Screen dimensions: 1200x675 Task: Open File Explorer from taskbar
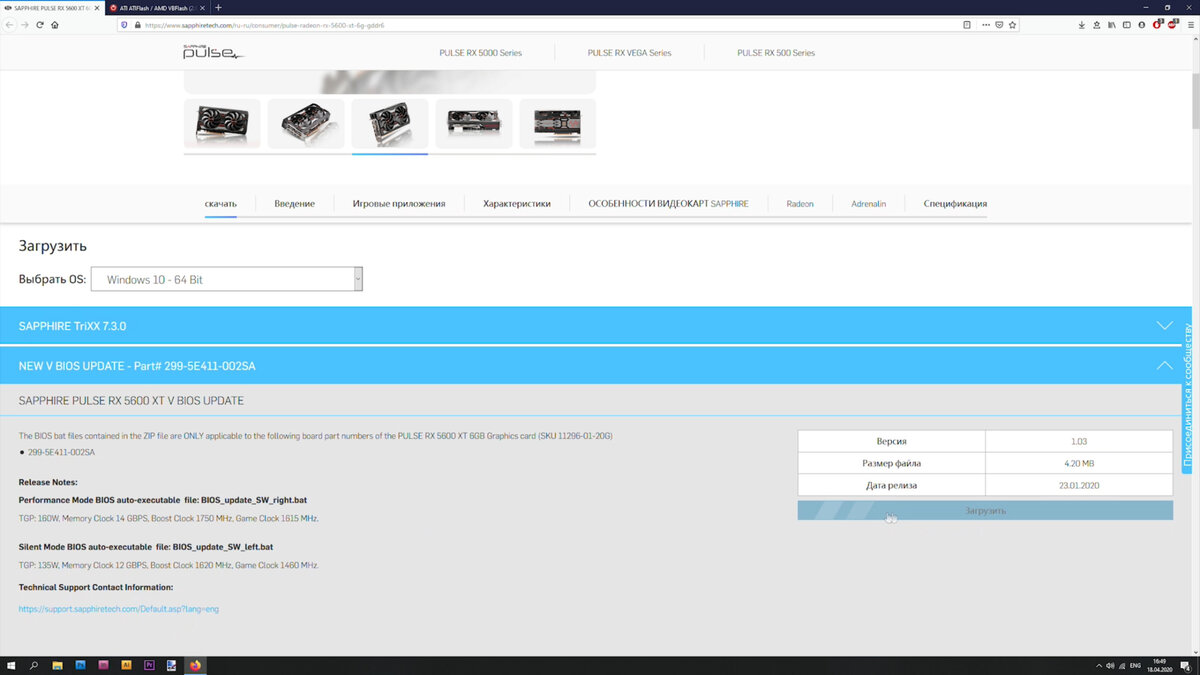coord(58,665)
